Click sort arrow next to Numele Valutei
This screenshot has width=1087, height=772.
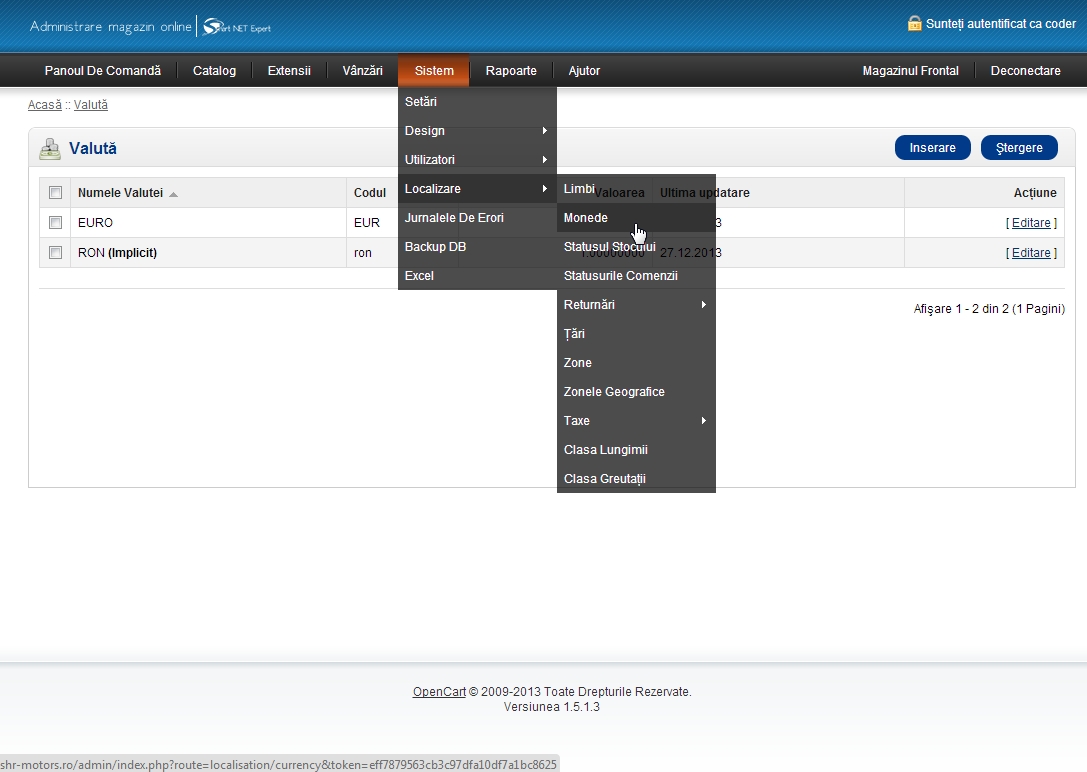[x=173, y=194]
